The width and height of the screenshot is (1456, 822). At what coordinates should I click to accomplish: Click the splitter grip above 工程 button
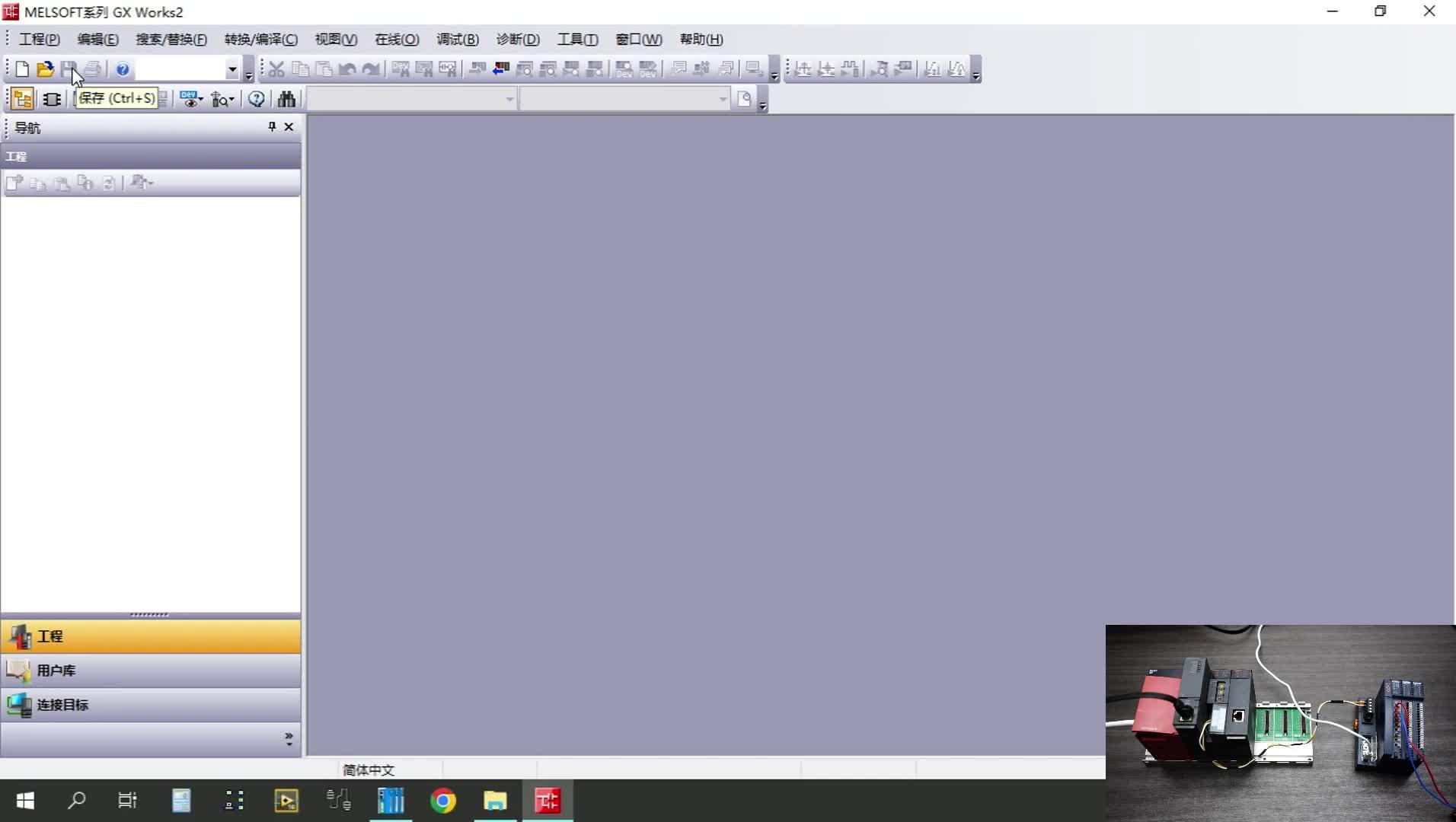tap(149, 614)
